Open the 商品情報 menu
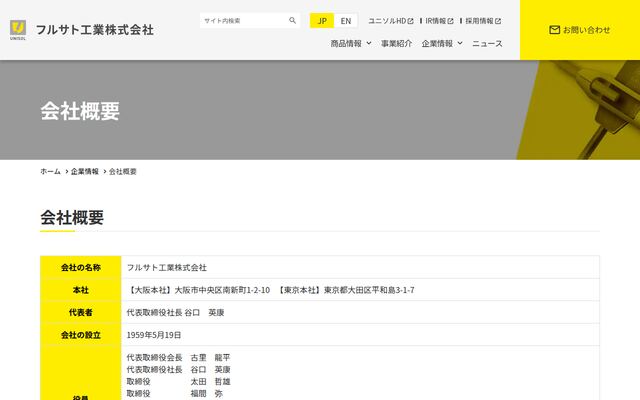640x400 pixels. click(x=346, y=43)
